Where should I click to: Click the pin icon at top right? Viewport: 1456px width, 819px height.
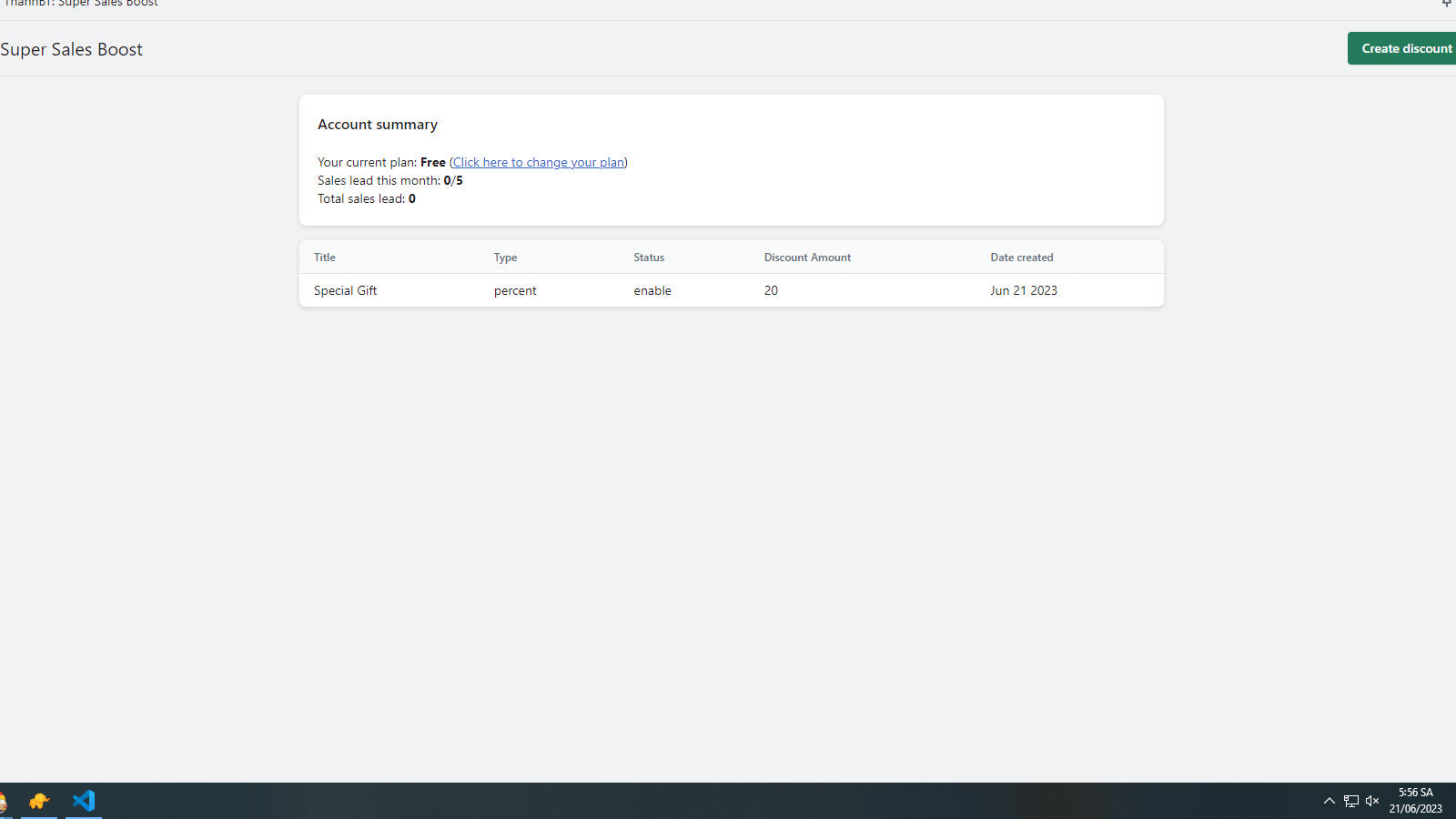(x=1447, y=4)
